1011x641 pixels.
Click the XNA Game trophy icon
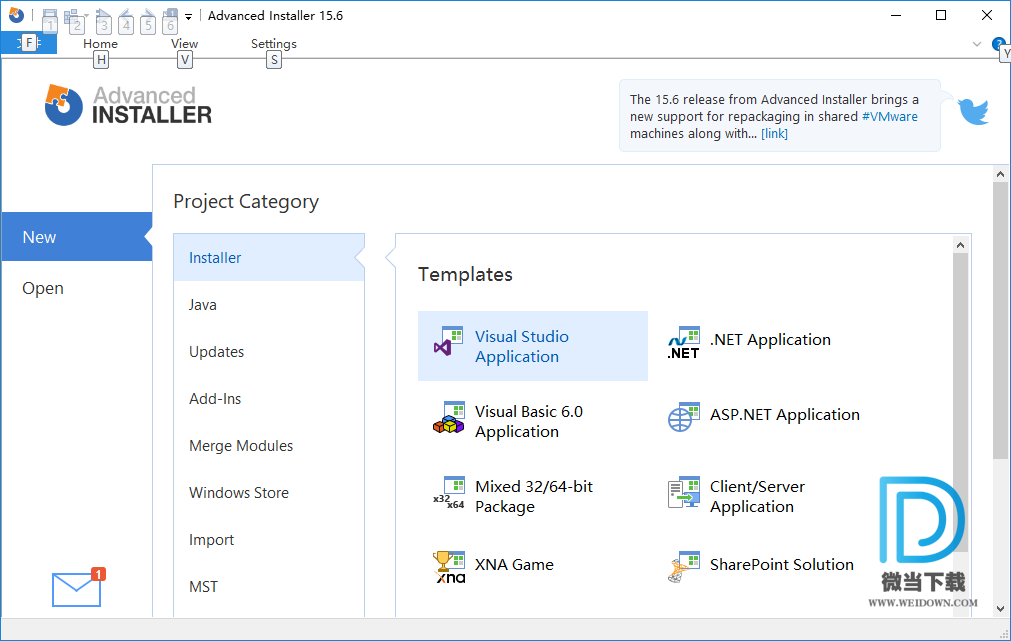[449, 567]
